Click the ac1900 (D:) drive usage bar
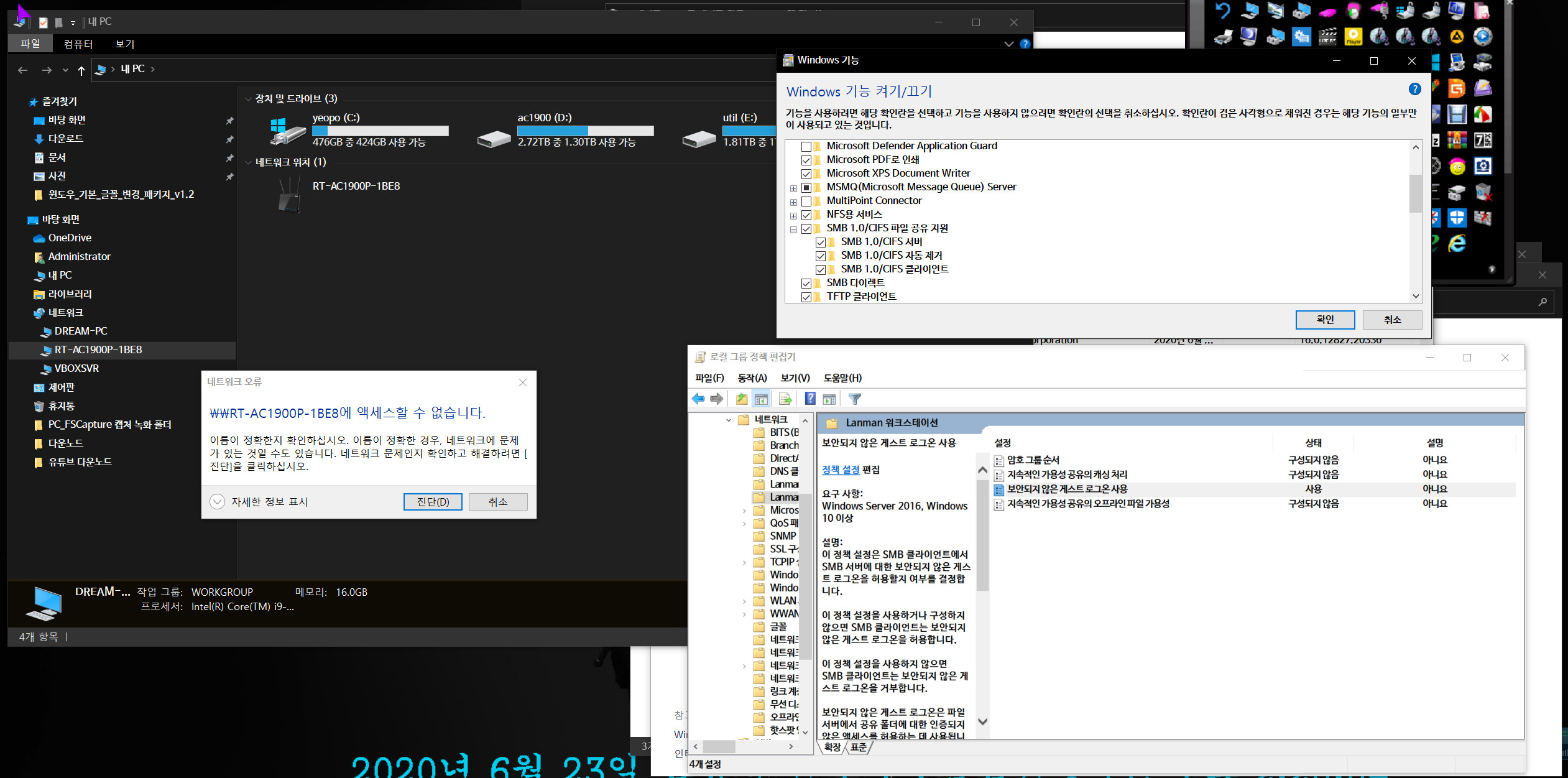Image resolution: width=1568 pixels, height=778 pixels. (585, 131)
